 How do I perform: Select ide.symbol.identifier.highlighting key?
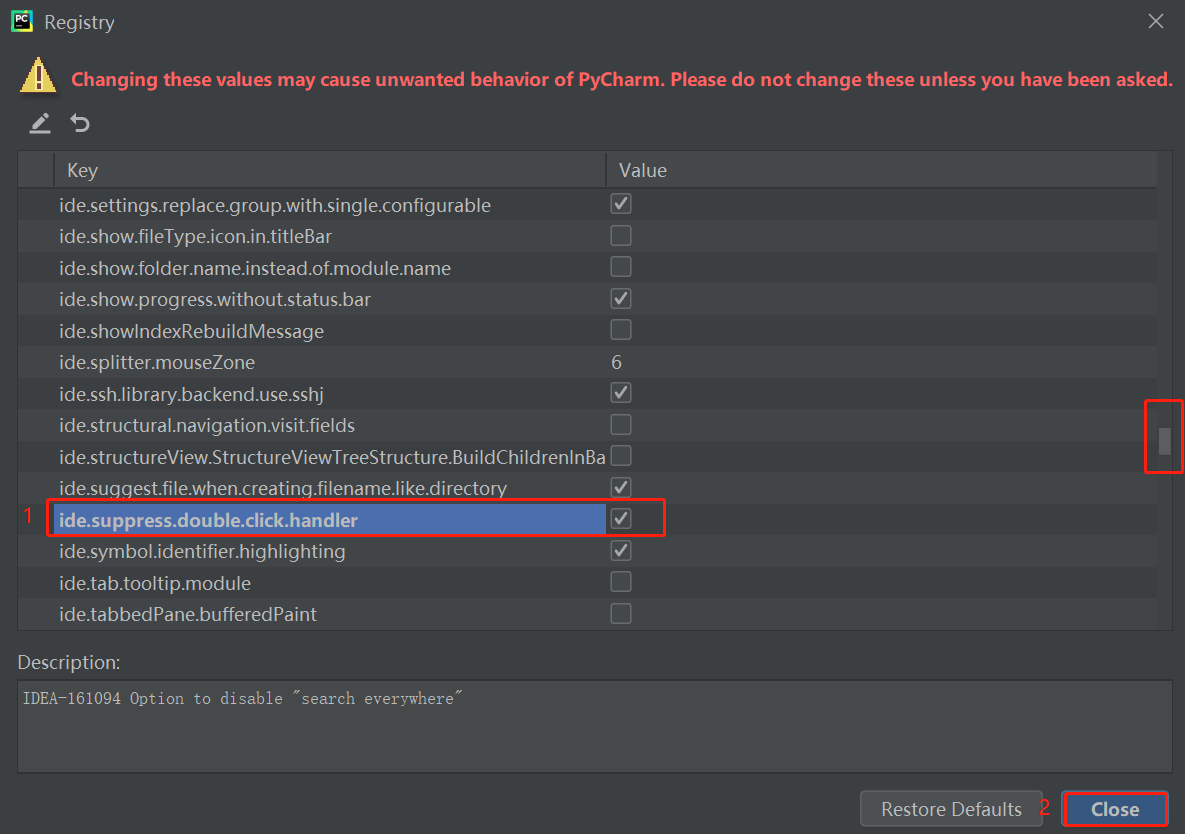(x=202, y=551)
